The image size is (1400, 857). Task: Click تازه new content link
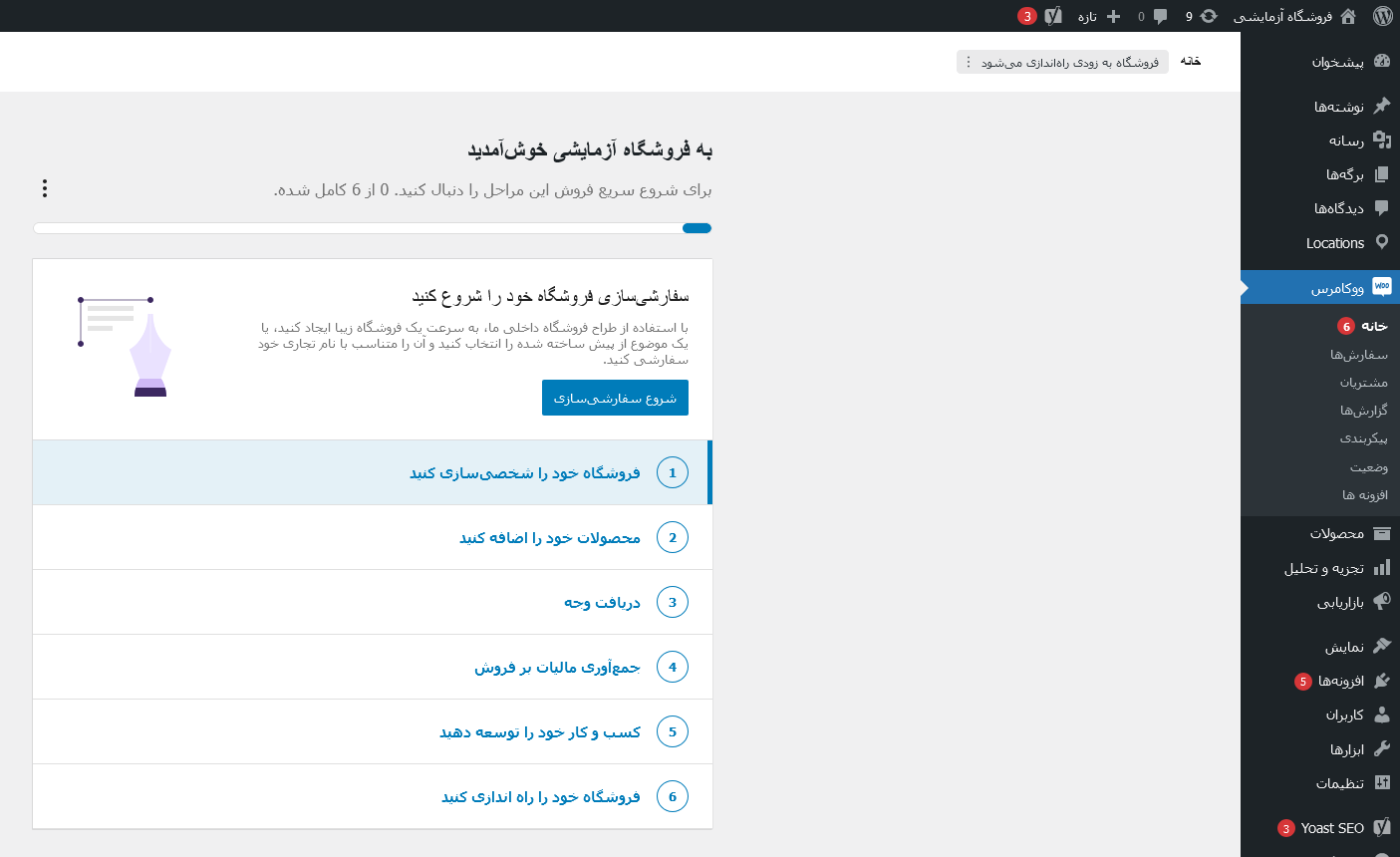(1087, 17)
